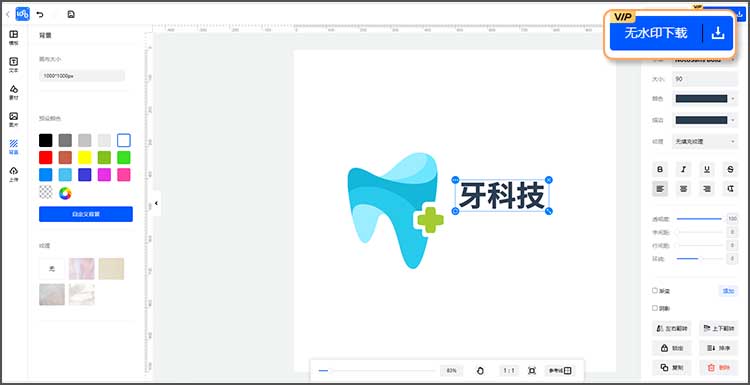Open the 素材 materials sidebar tab
The width and height of the screenshot is (750, 385).
pos(14,92)
